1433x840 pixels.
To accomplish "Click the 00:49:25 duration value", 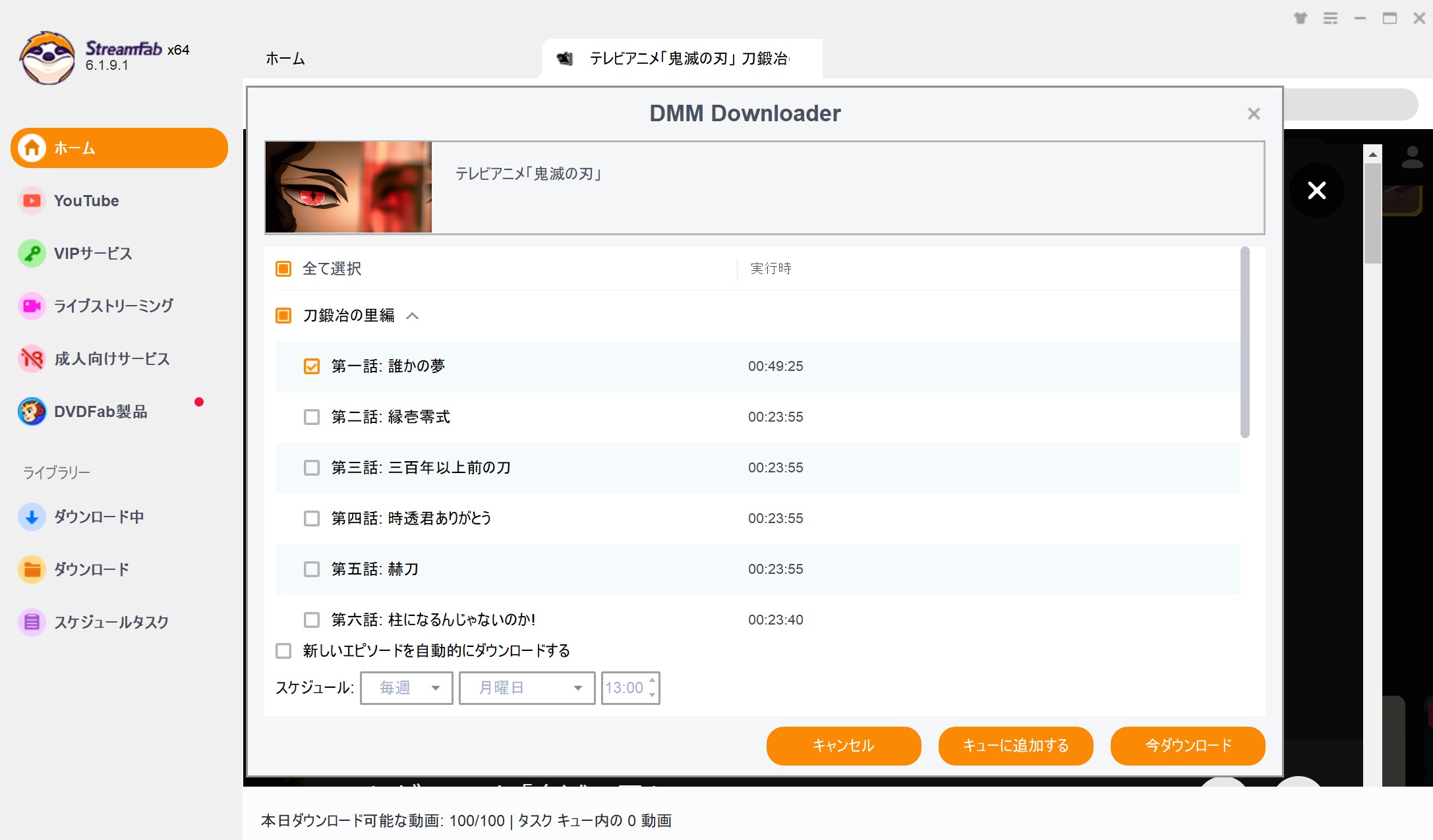I will 775,366.
